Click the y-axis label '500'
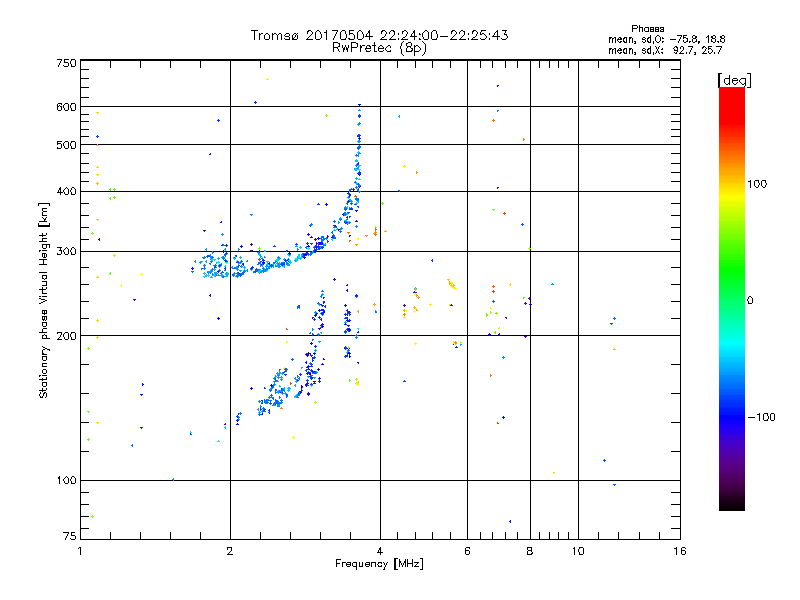 click(66, 145)
